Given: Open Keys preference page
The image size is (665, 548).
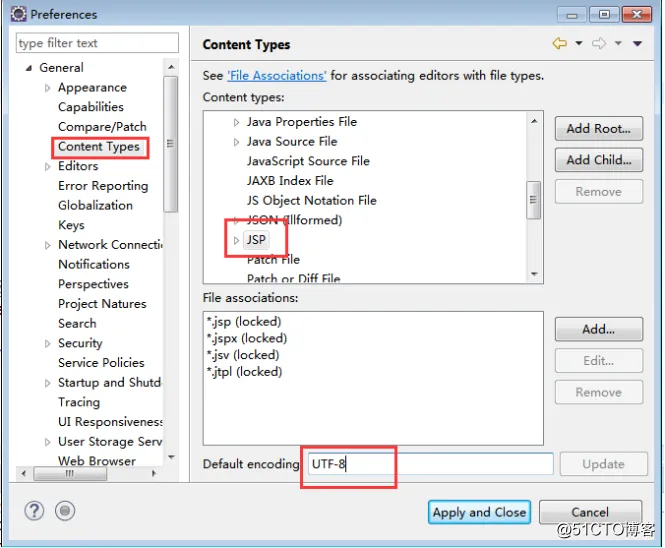Looking at the screenshot, I should tap(71, 225).
